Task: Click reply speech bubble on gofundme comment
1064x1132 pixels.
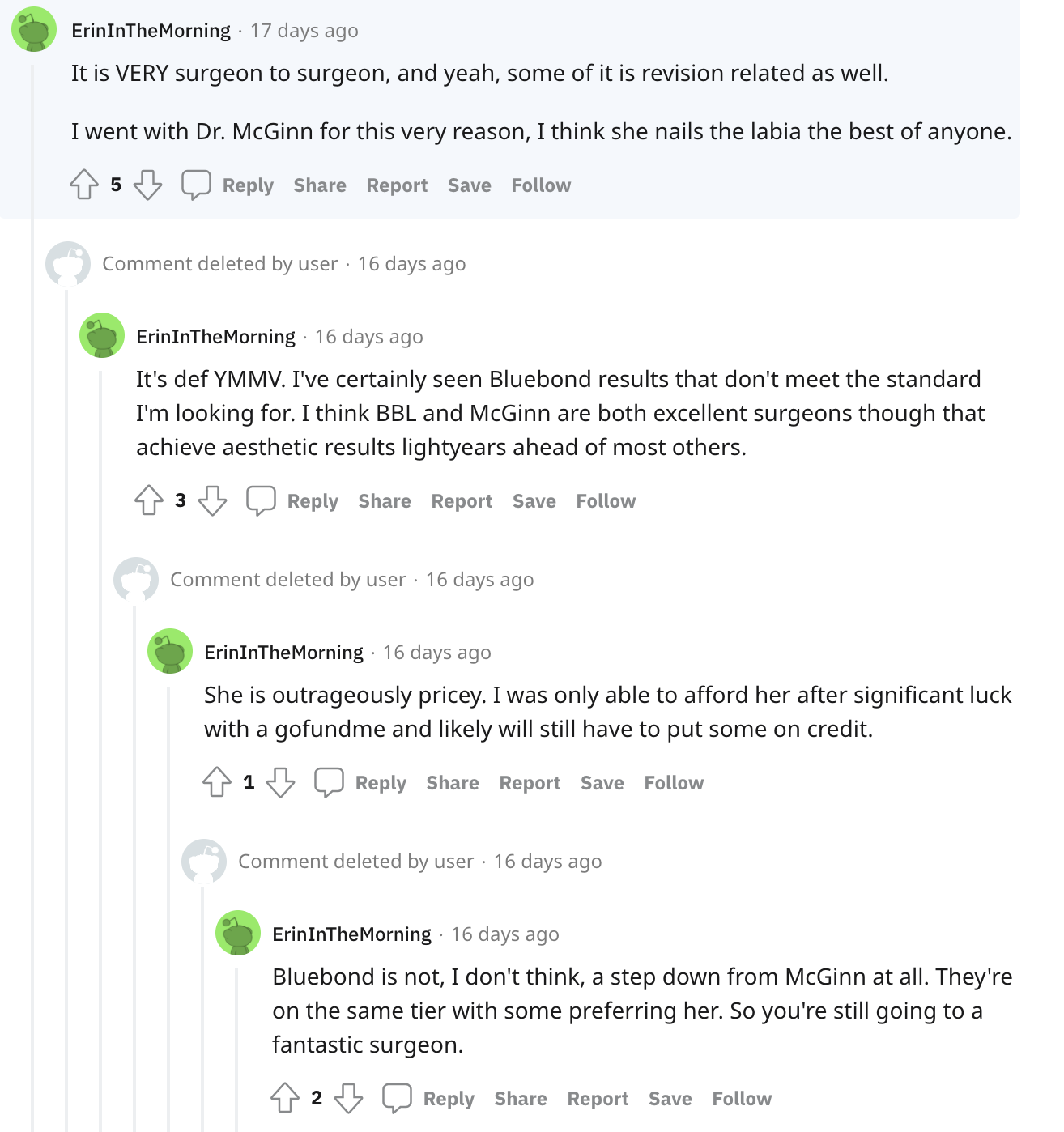Action: click(x=329, y=782)
